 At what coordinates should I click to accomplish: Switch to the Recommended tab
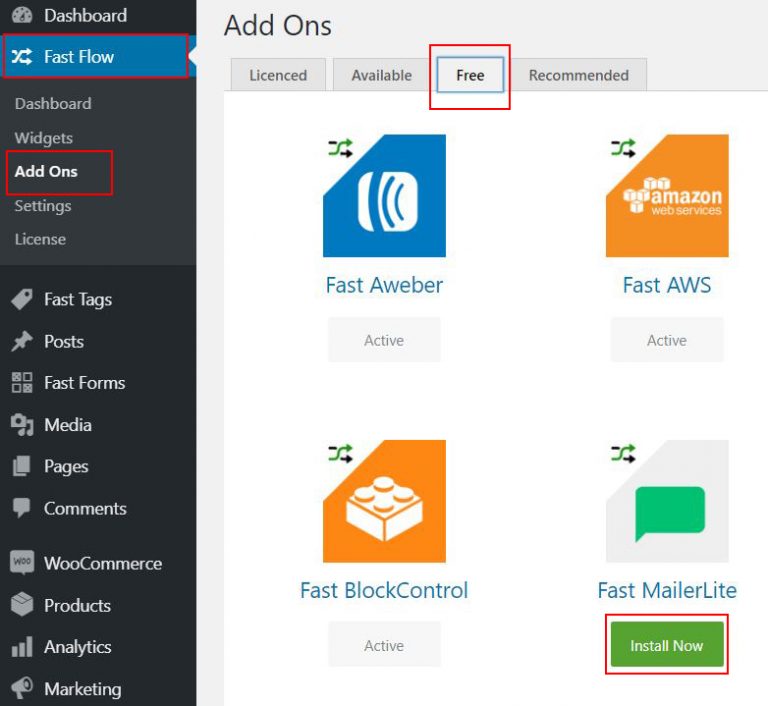(x=578, y=75)
